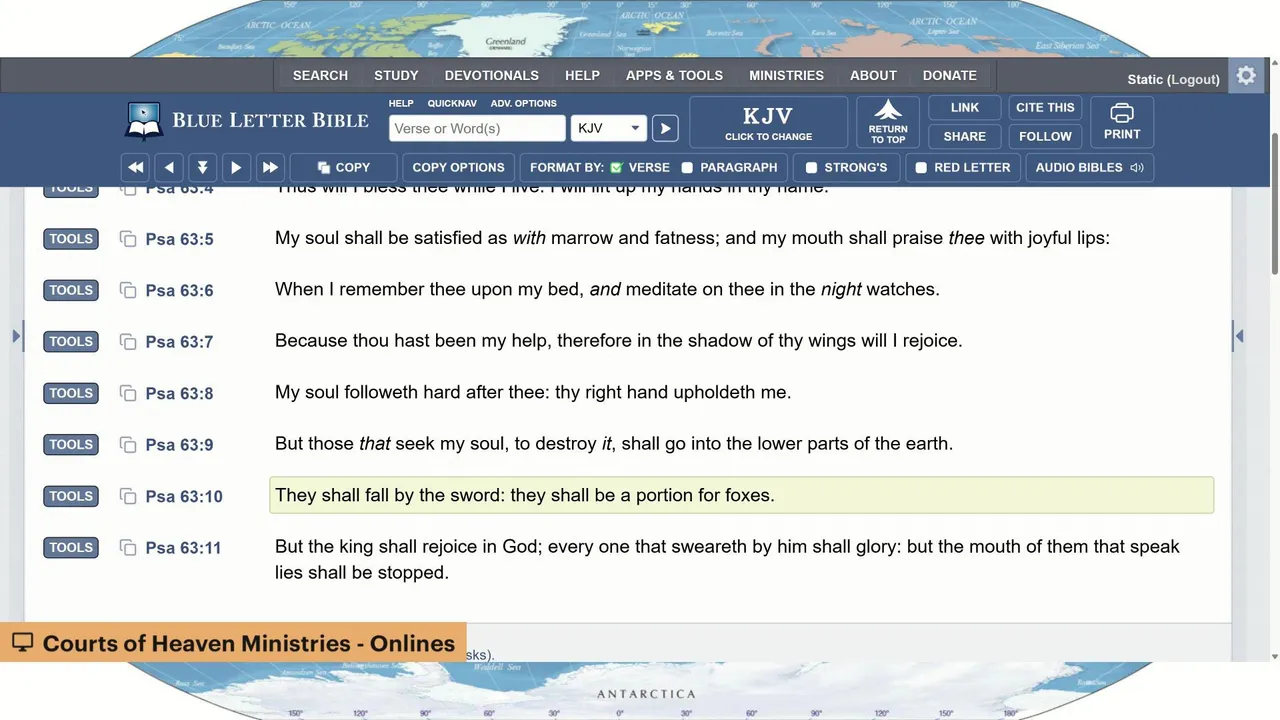Go to previous book double-arrow
Viewport: 1280px width, 720px height.
click(136, 167)
